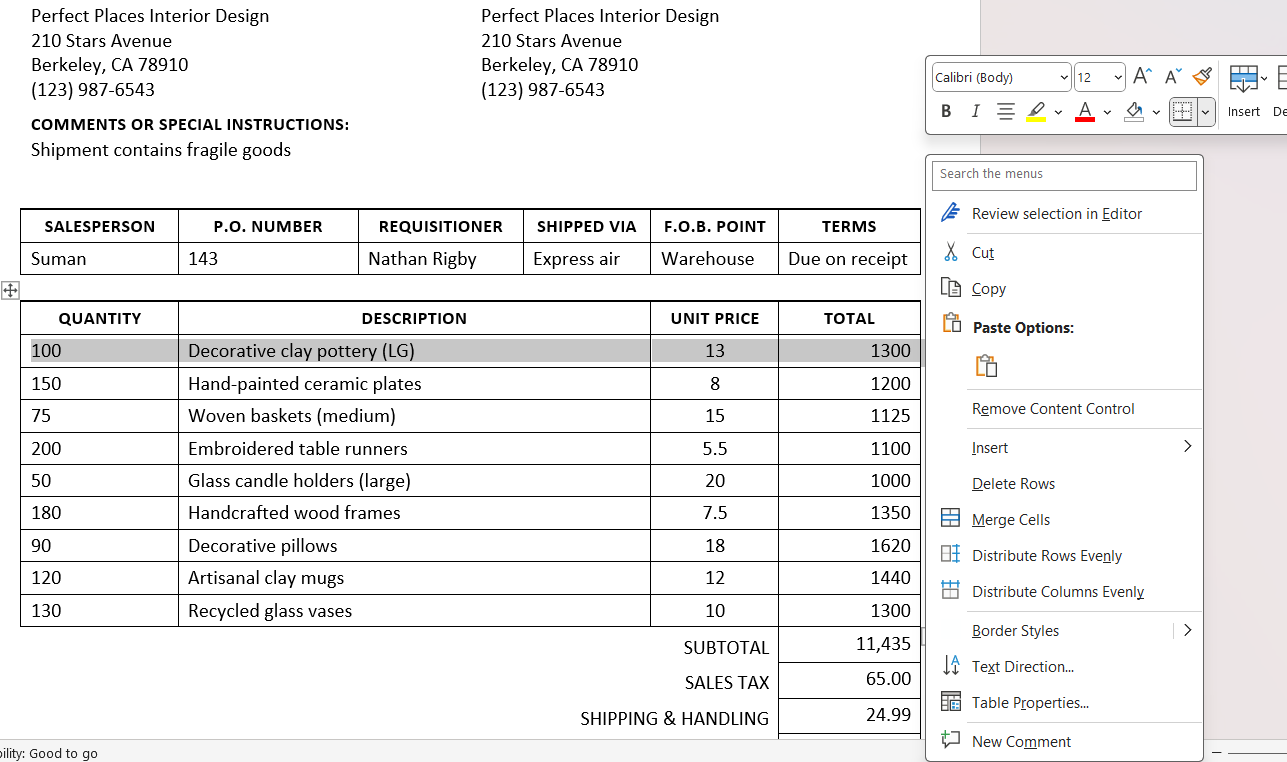Click the Distribute Rows Evenly icon
1287x762 pixels.
point(951,555)
